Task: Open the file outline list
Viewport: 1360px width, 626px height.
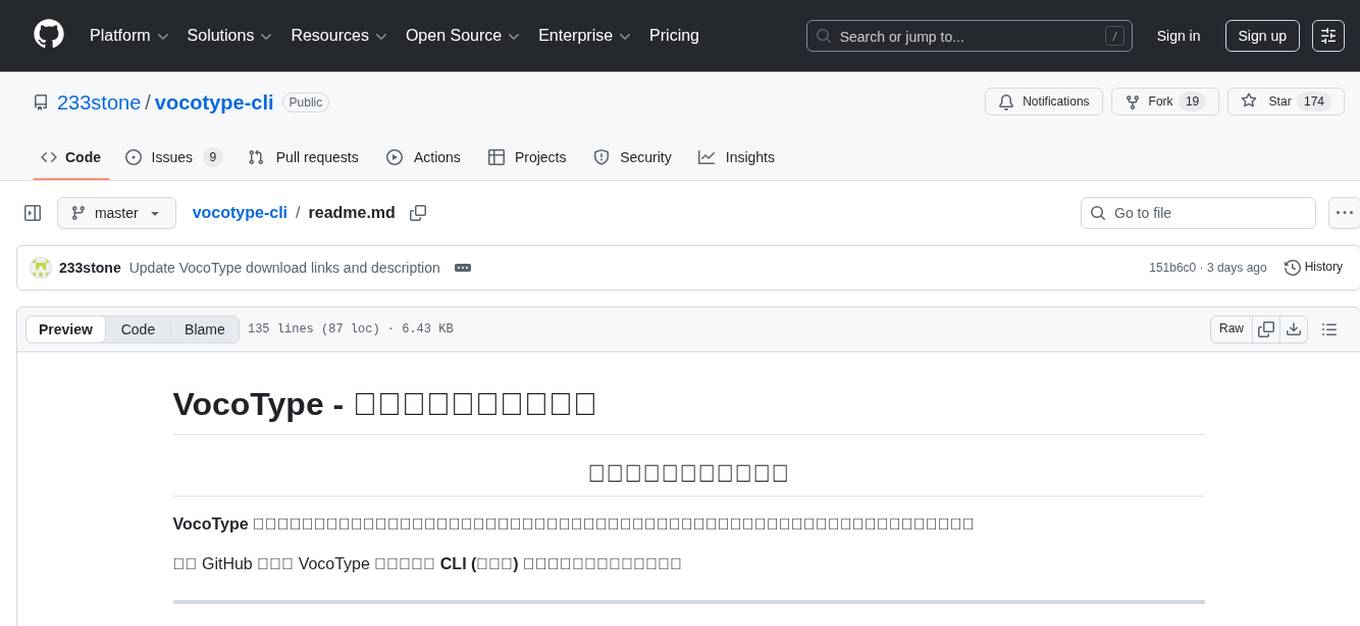Action: click(x=1329, y=328)
